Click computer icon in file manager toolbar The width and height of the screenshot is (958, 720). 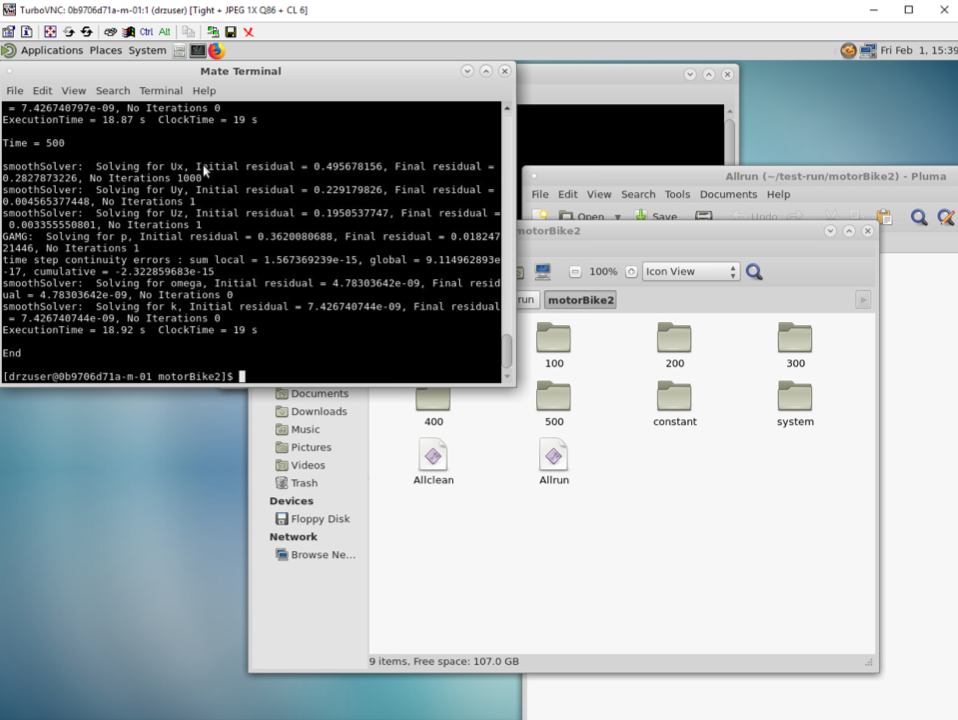coord(543,271)
